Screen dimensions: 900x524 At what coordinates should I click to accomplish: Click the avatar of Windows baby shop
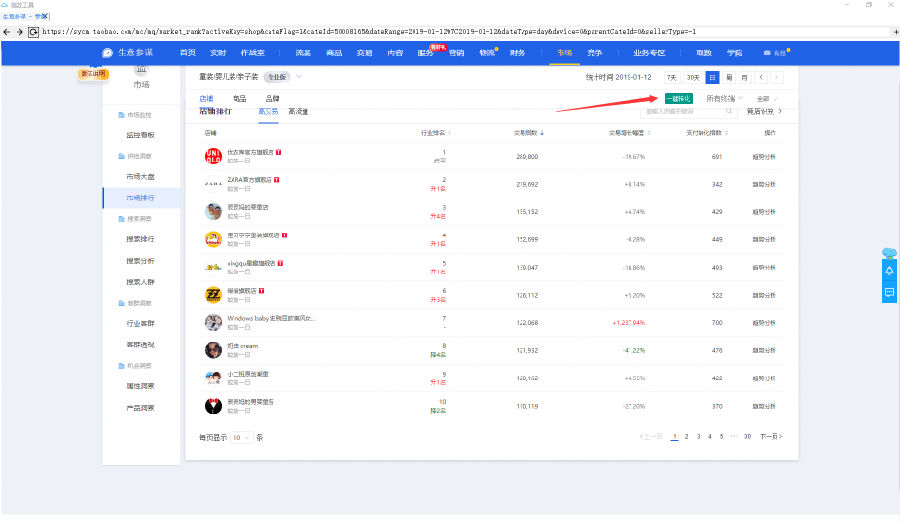(213, 323)
